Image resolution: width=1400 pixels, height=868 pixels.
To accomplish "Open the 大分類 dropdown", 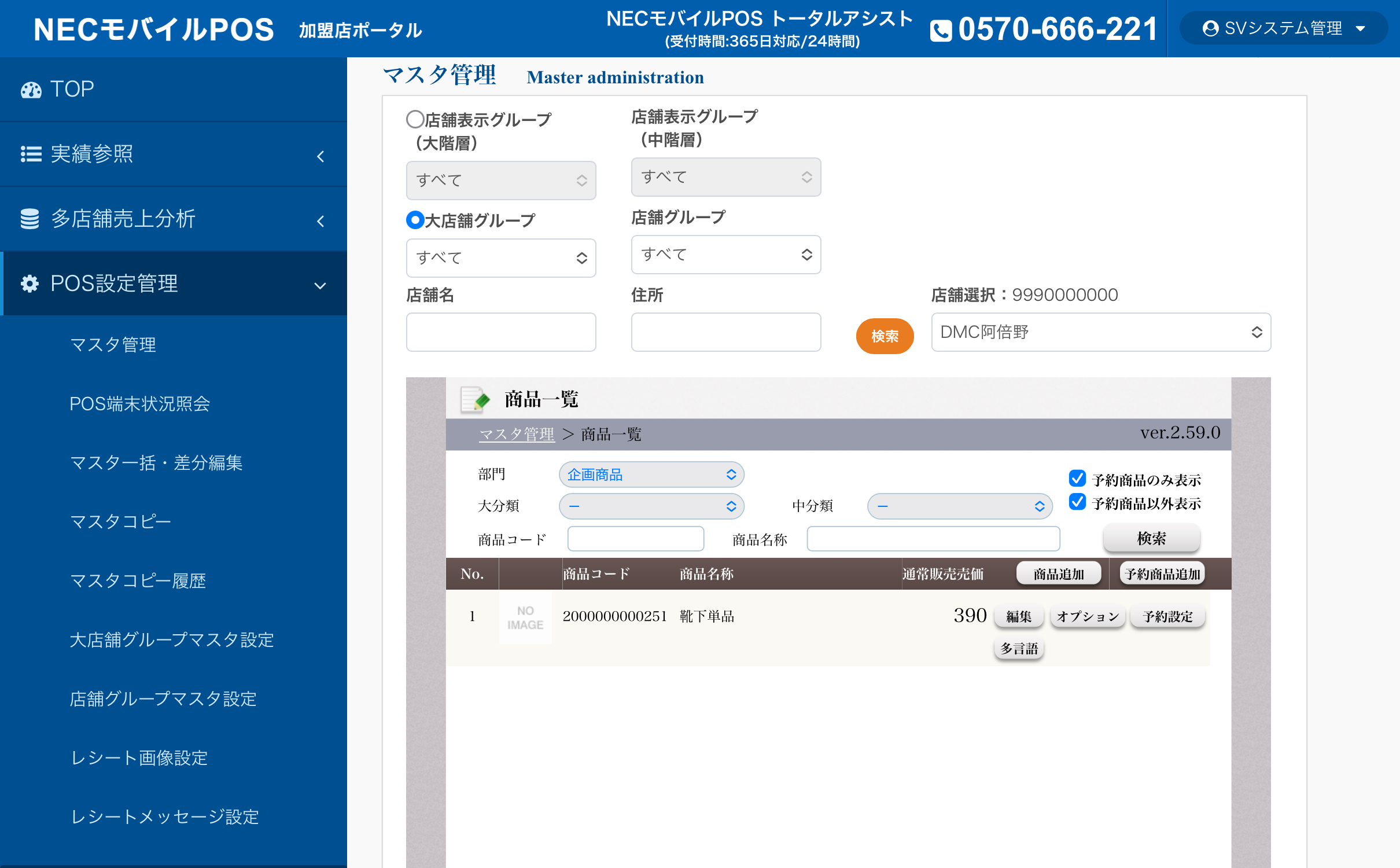I will [x=651, y=506].
